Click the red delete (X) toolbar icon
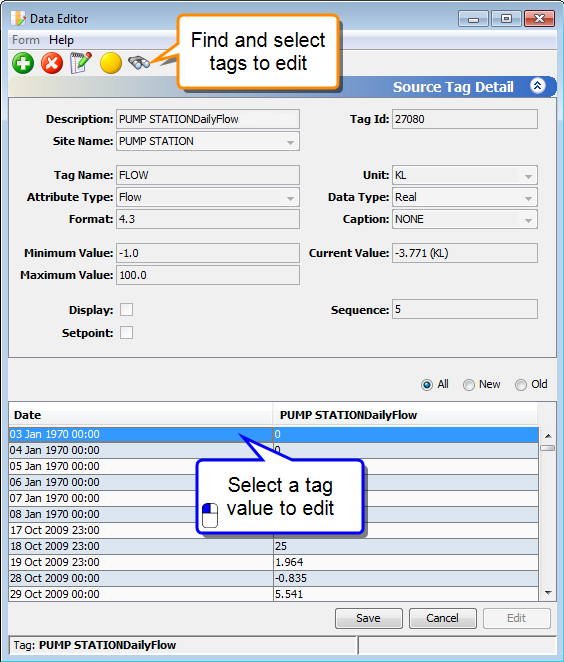 pos(52,63)
